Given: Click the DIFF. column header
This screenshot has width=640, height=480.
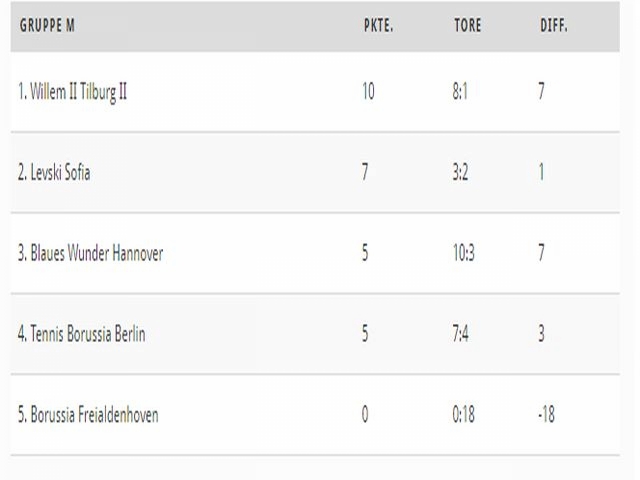Looking at the screenshot, I should (554, 26).
